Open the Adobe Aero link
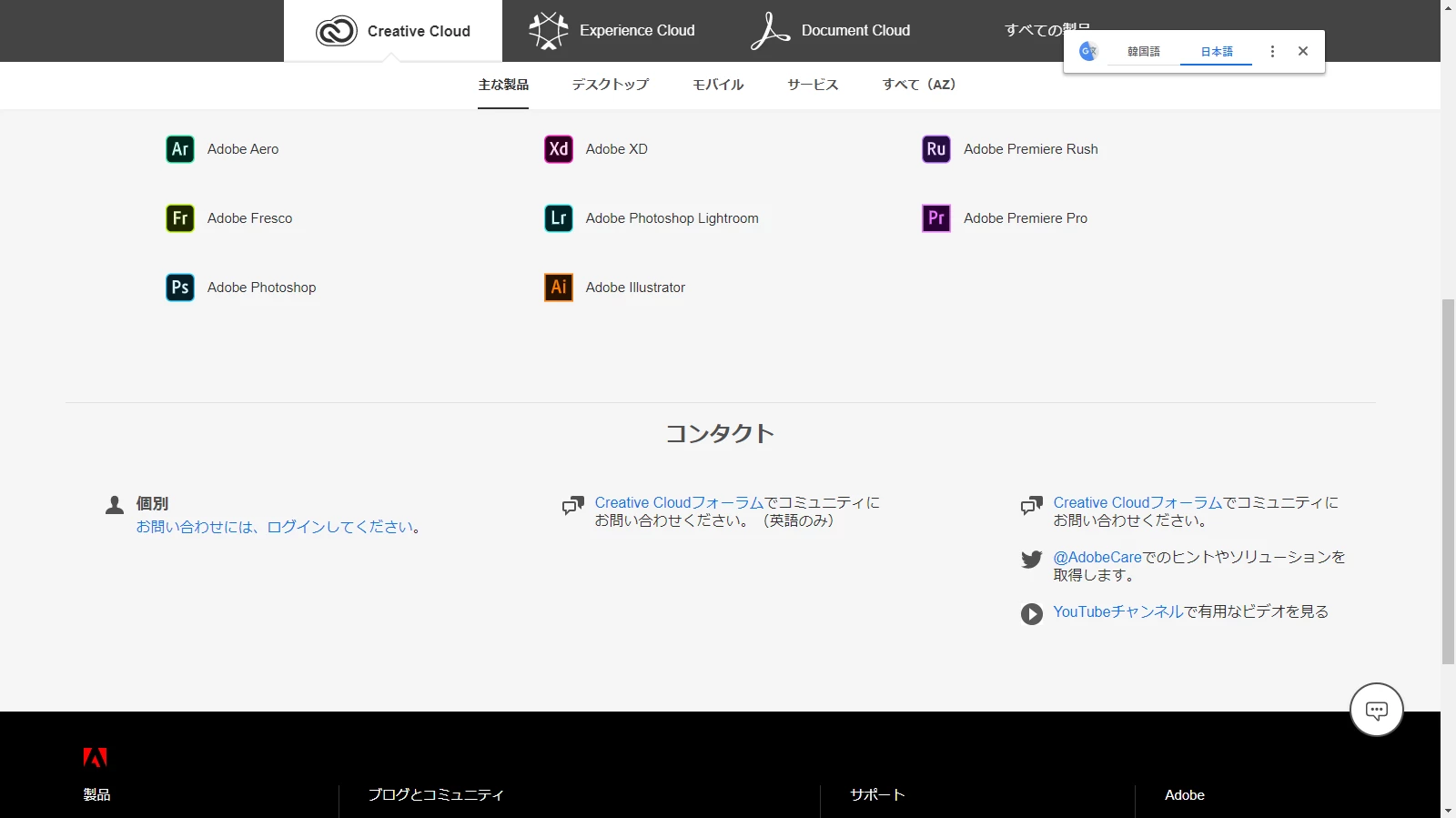The image size is (1456, 818). 243,149
